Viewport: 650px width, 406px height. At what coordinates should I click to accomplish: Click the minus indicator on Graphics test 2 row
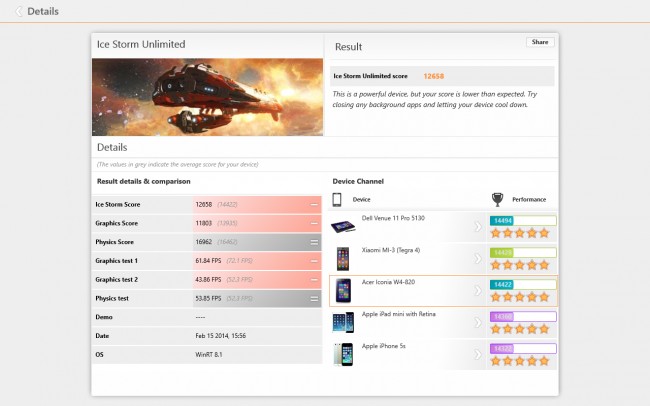tap(314, 280)
